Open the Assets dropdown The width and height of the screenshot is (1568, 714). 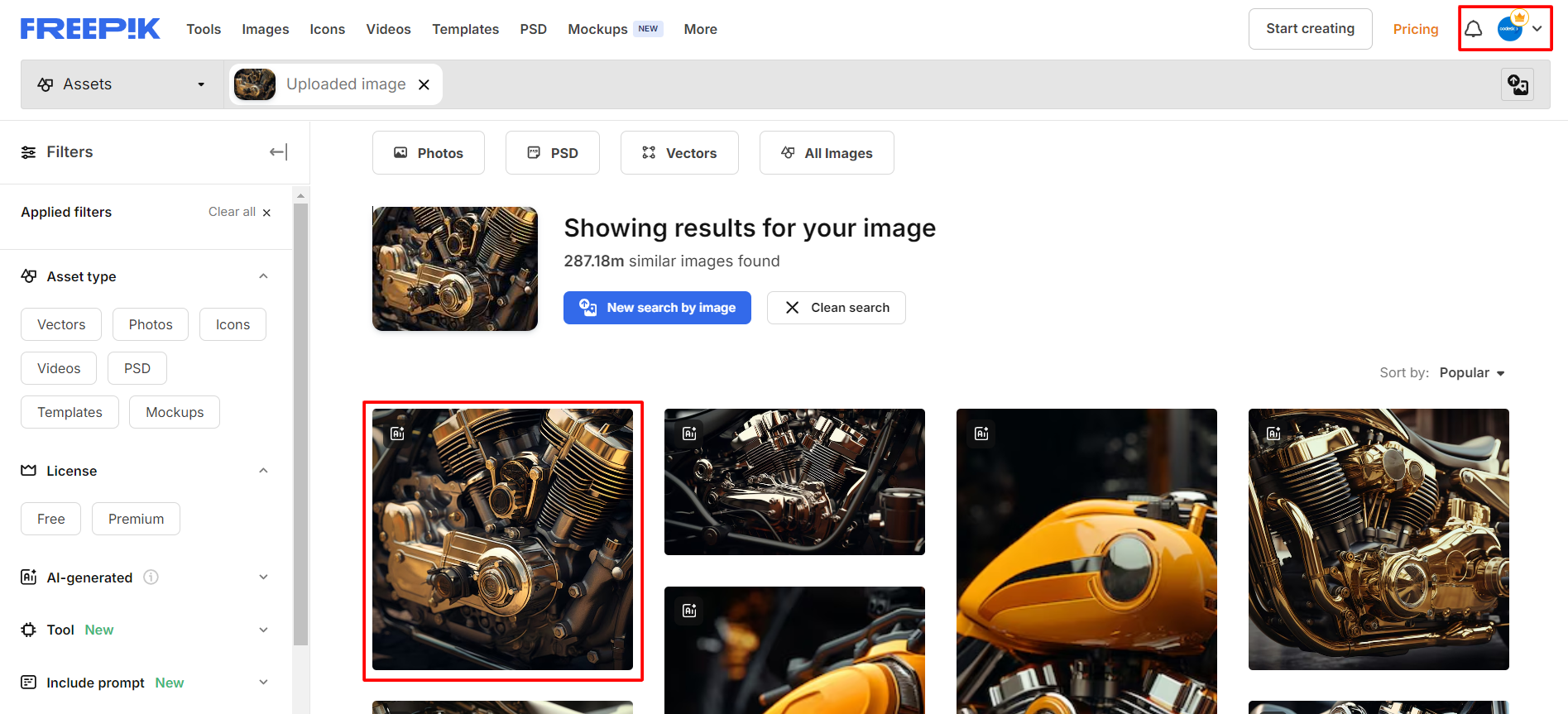pyautogui.click(x=122, y=84)
